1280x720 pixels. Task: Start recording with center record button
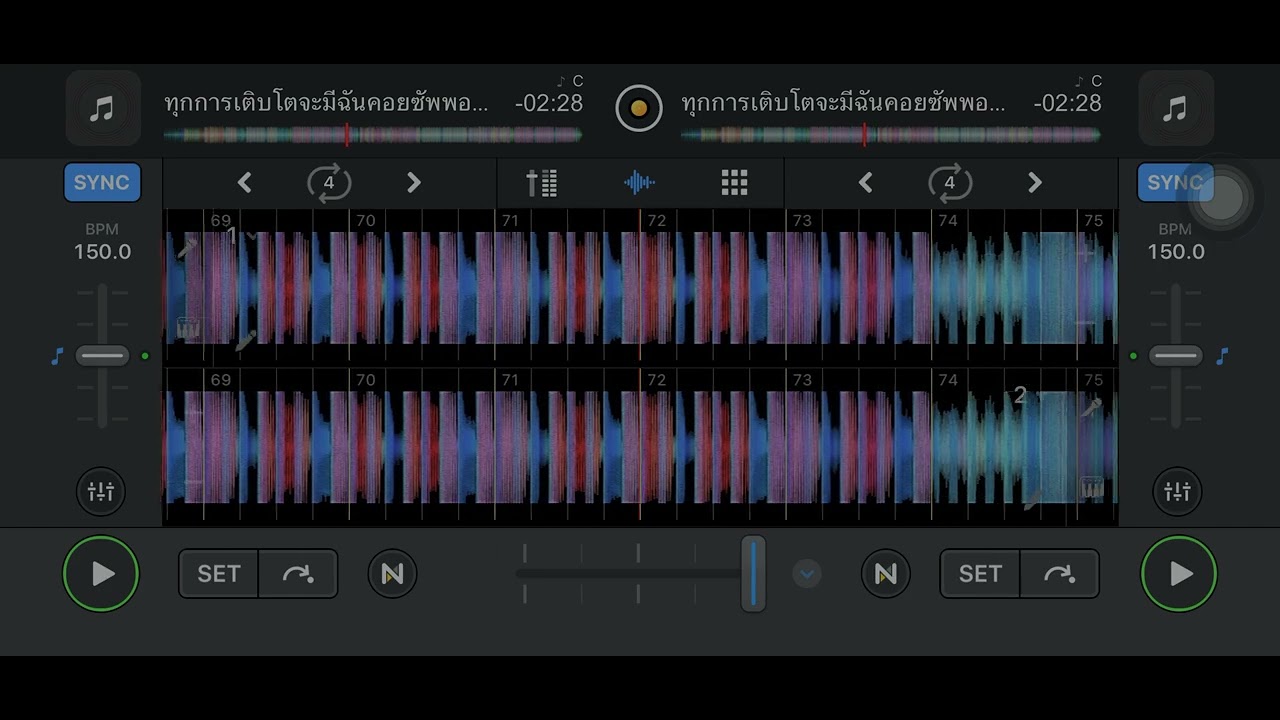(639, 108)
